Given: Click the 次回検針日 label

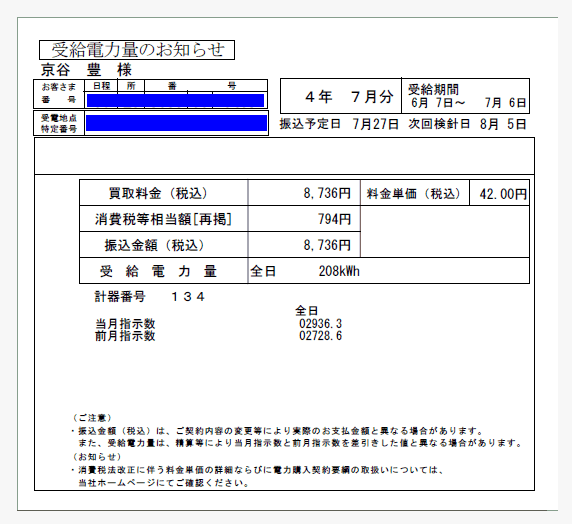Looking at the screenshot, I should point(439,124).
